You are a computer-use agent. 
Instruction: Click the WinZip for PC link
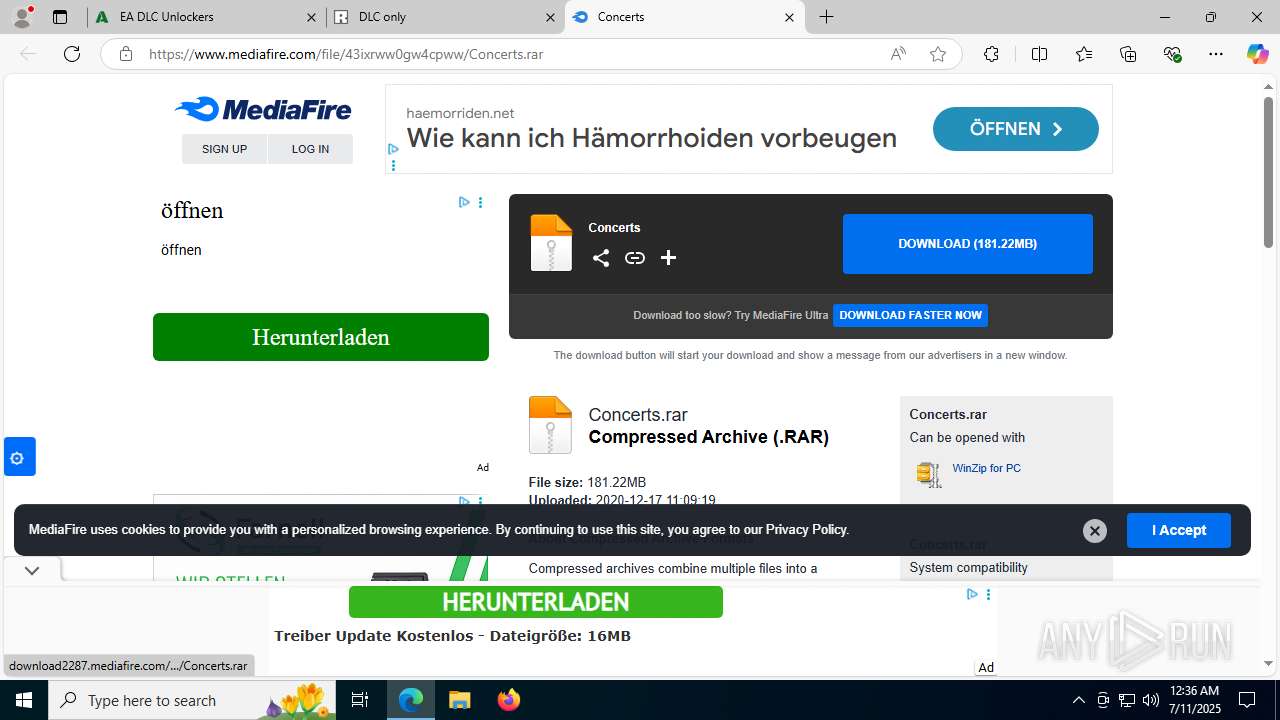[986, 468]
